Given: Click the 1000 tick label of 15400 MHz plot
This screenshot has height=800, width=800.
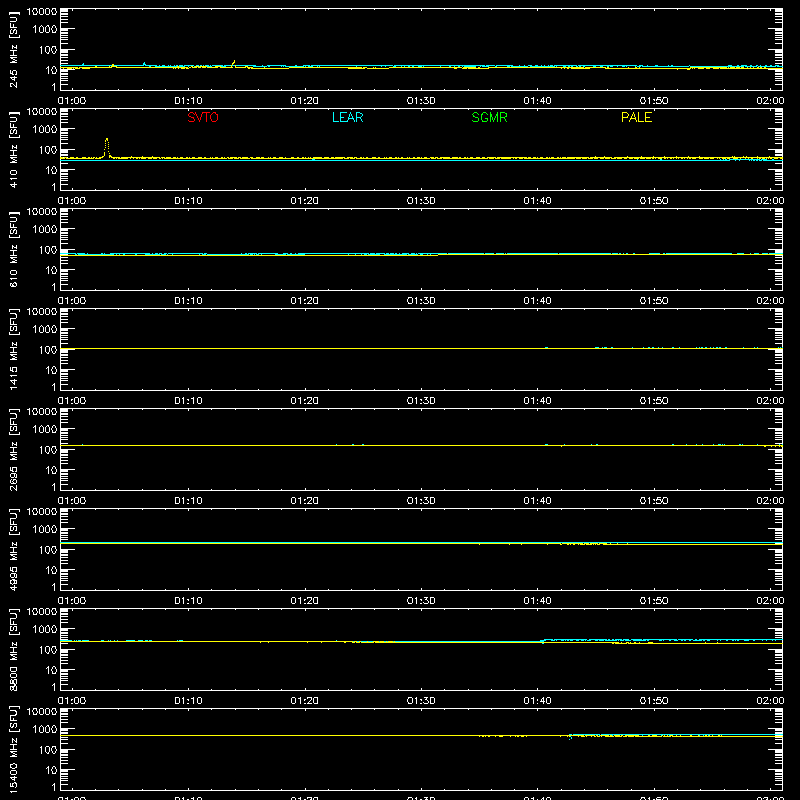Looking at the screenshot, I should pos(45,730).
